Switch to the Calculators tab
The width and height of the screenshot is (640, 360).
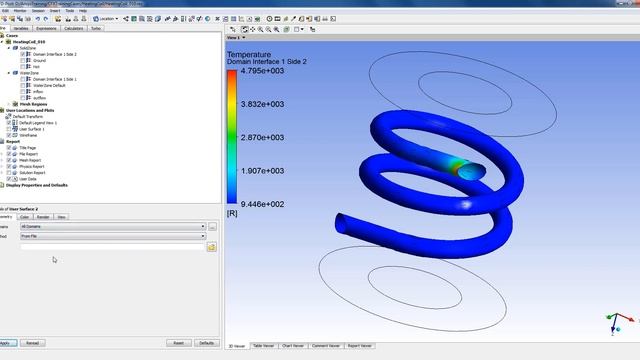tap(74, 28)
